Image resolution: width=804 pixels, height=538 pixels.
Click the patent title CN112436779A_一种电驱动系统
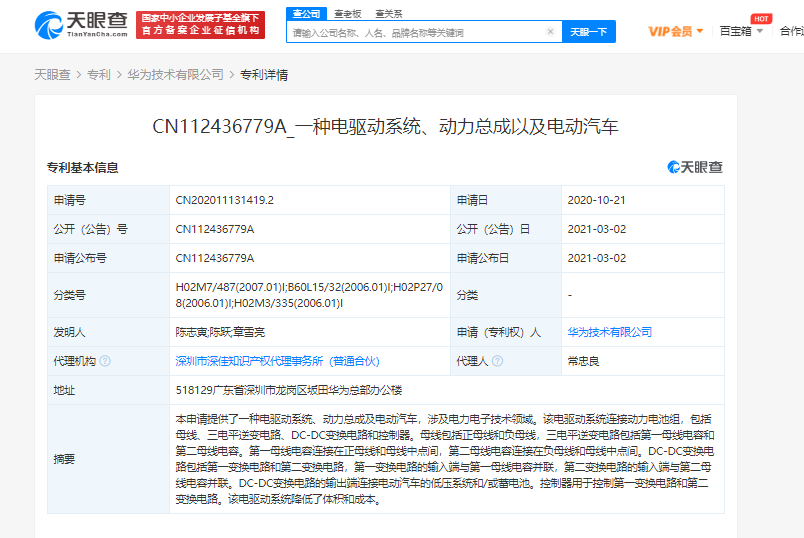[x=386, y=126]
